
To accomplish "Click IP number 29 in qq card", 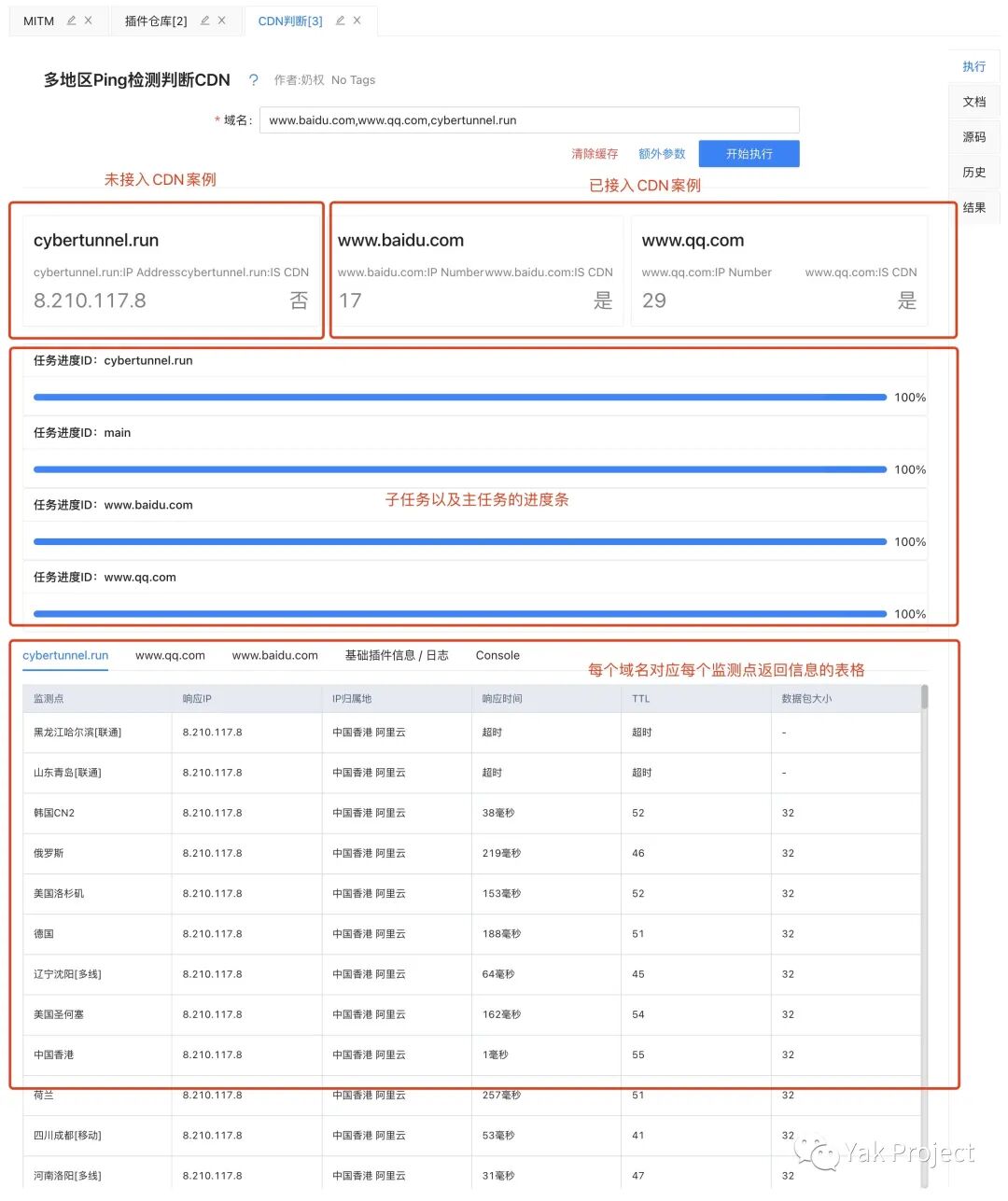I will click(654, 300).
